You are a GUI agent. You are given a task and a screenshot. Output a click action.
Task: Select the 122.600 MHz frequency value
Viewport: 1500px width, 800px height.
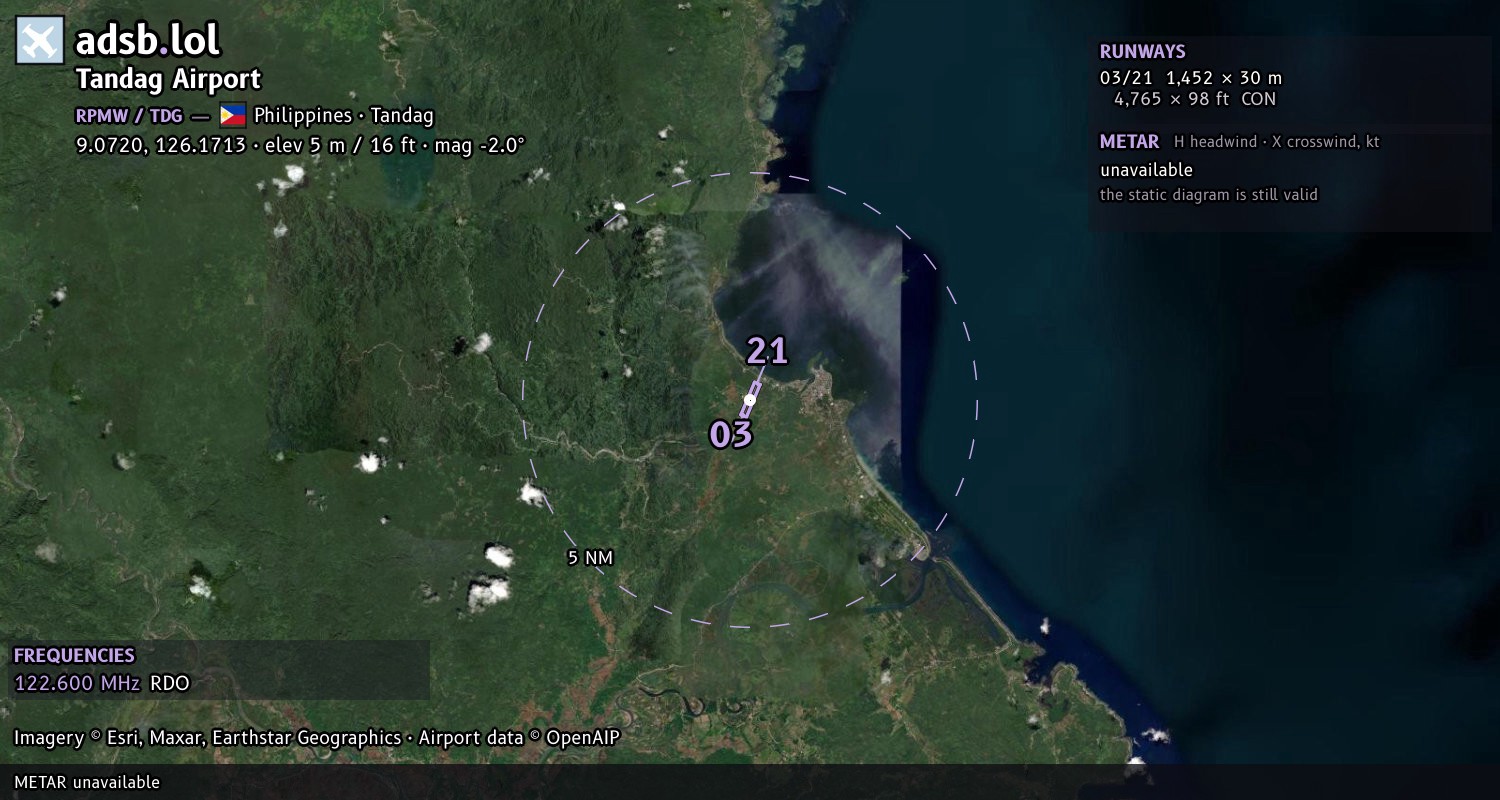tap(77, 684)
